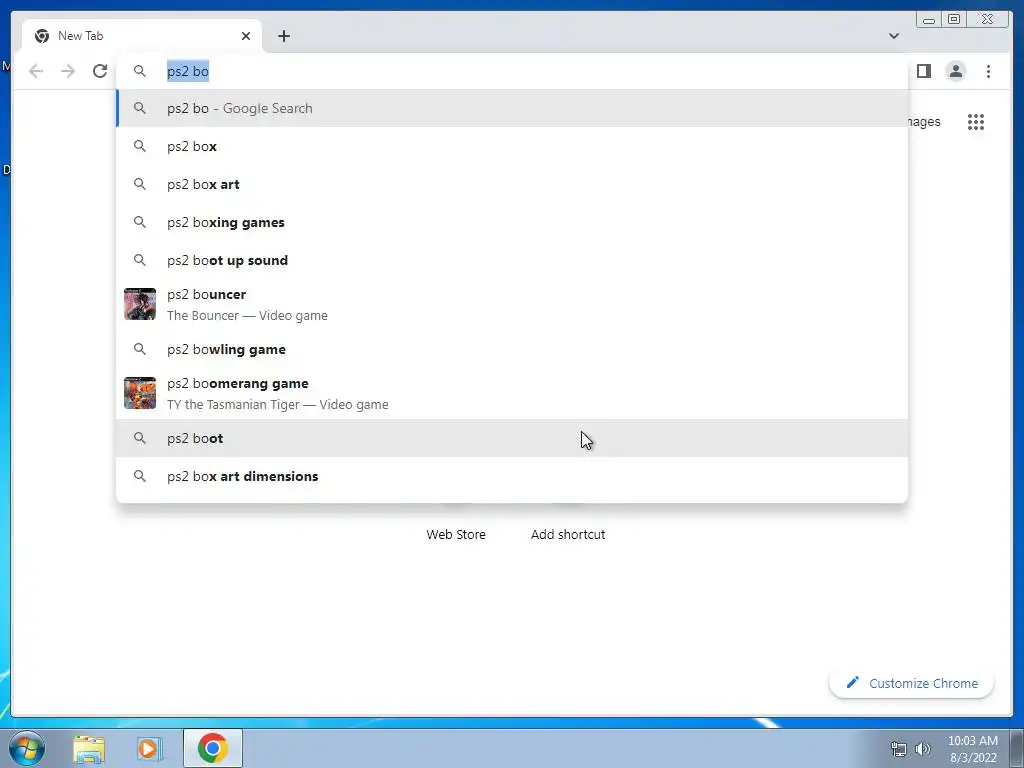Click the address bar containing 'ps2 bo'
The height and width of the screenshot is (768, 1024).
click(x=512, y=71)
